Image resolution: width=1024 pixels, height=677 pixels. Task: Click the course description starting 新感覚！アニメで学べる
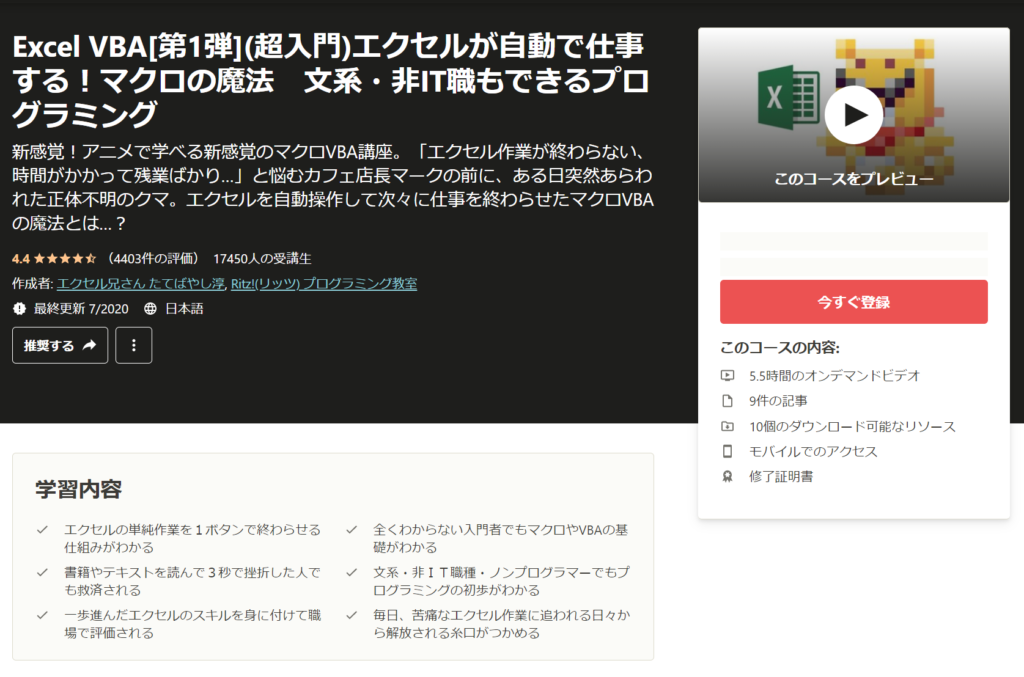[x=333, y=187]
